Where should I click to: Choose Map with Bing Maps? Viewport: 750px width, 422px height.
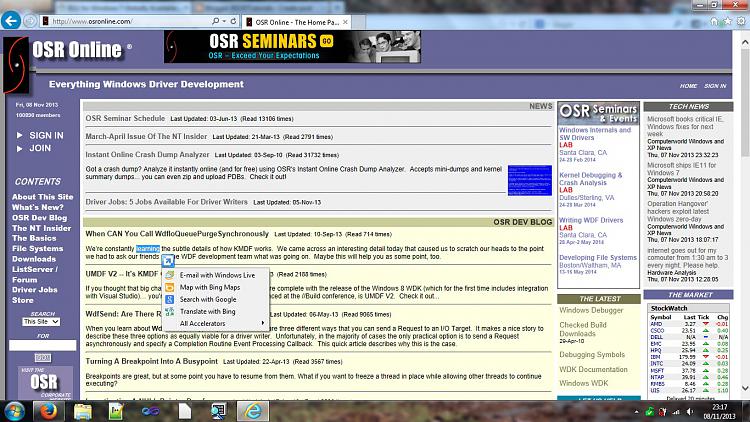coord(210,287)
